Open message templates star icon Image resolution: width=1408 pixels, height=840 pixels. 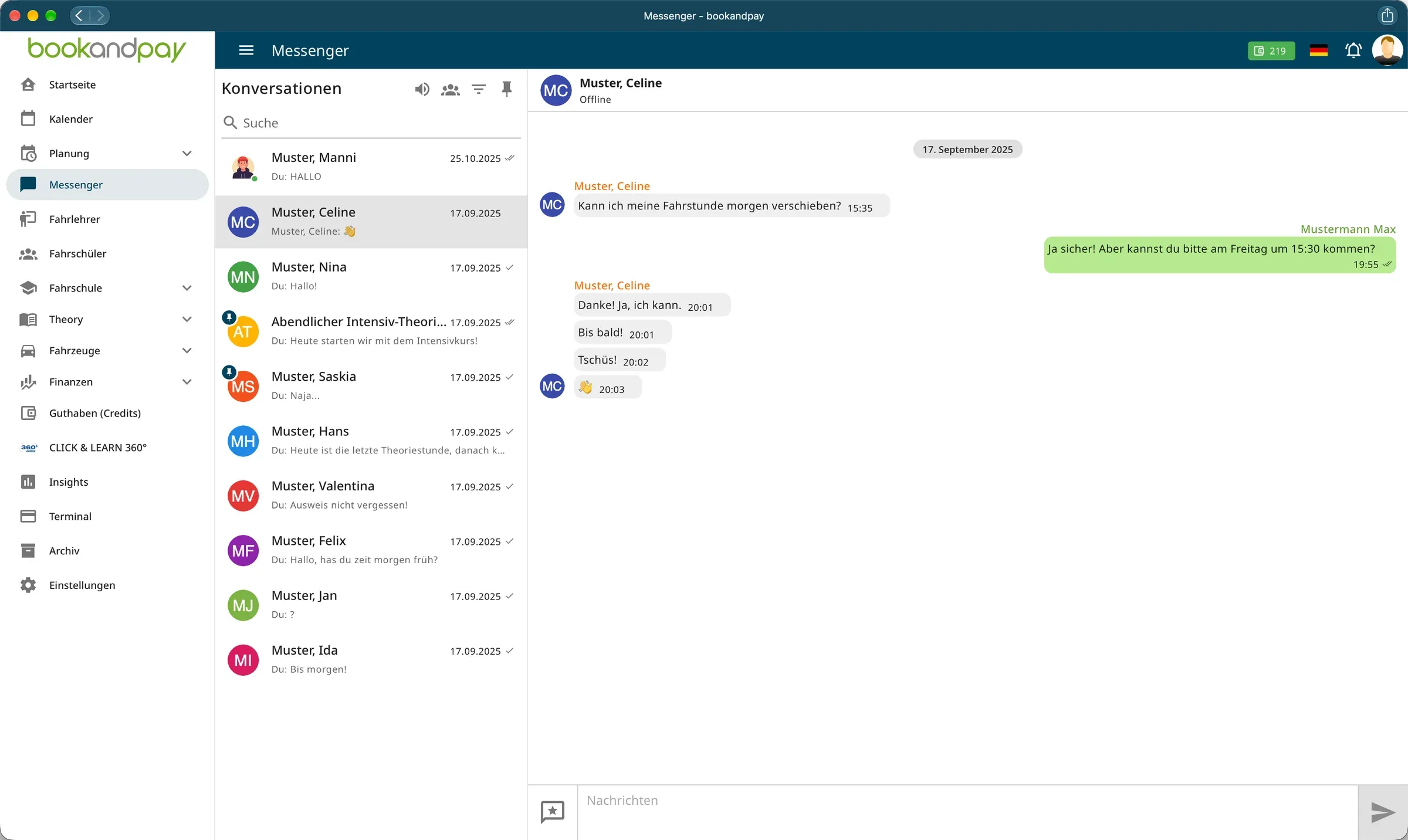(x=552, y=812)
